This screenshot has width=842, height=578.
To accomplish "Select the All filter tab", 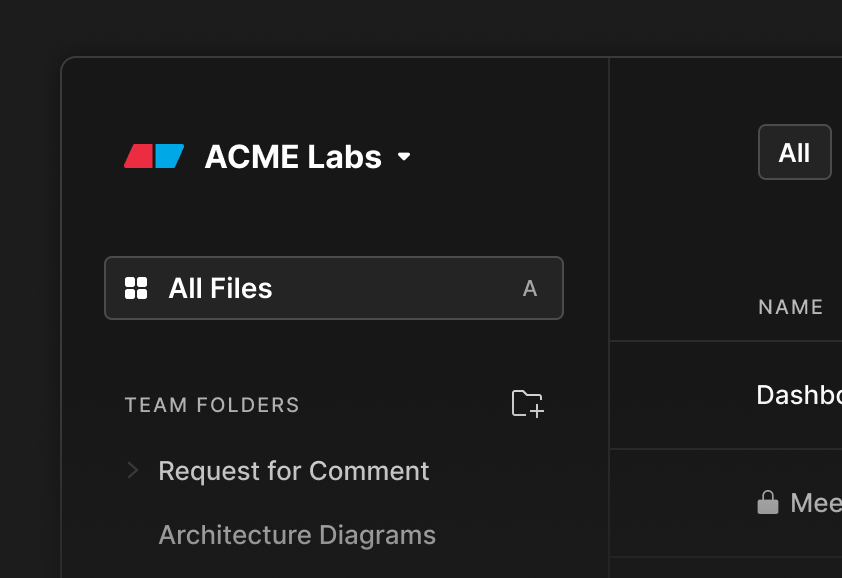I will coord(795,152).
